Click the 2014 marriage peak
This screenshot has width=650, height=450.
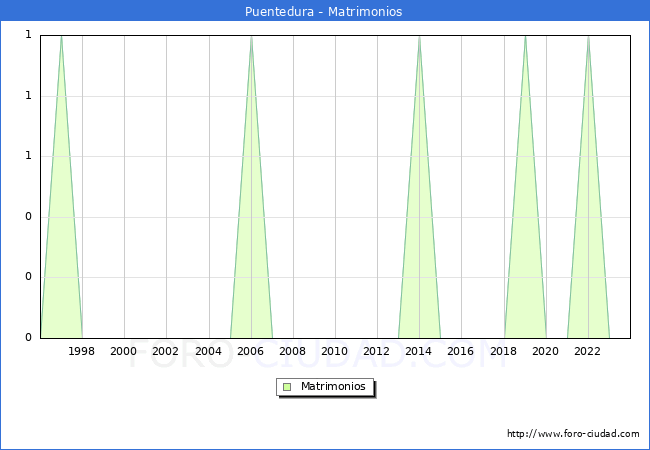[x=419, y=38]
